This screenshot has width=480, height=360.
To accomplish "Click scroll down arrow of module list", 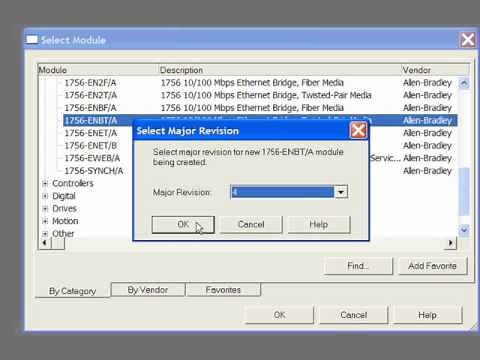I will (464, 230).
